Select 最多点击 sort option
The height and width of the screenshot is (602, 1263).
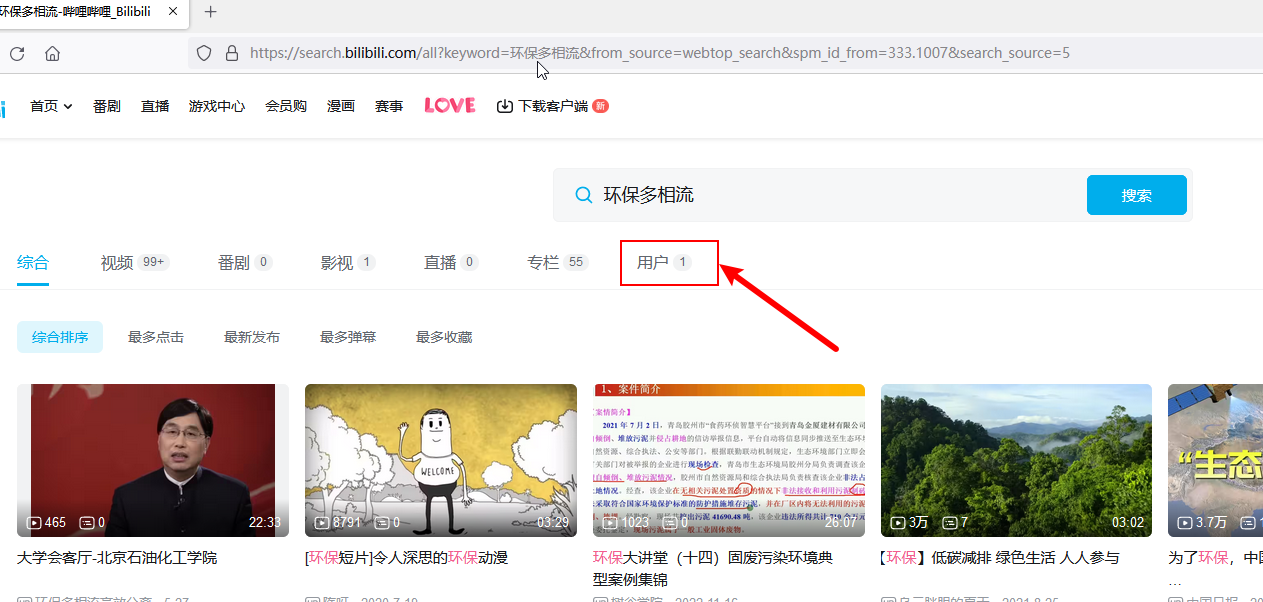156,337
